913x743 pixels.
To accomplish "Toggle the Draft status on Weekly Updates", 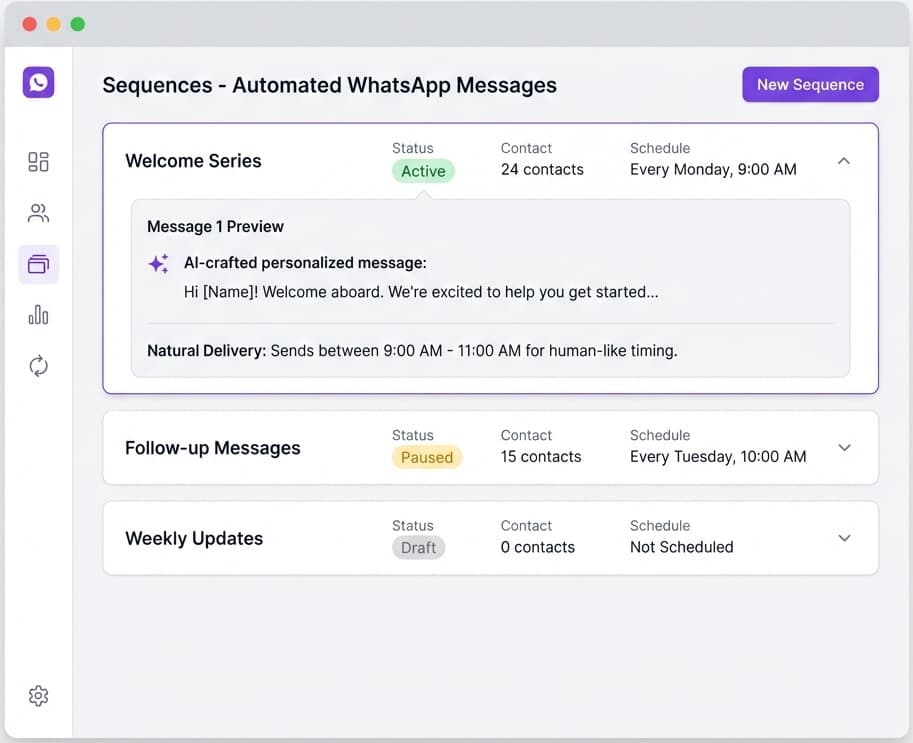I will 418,547.
